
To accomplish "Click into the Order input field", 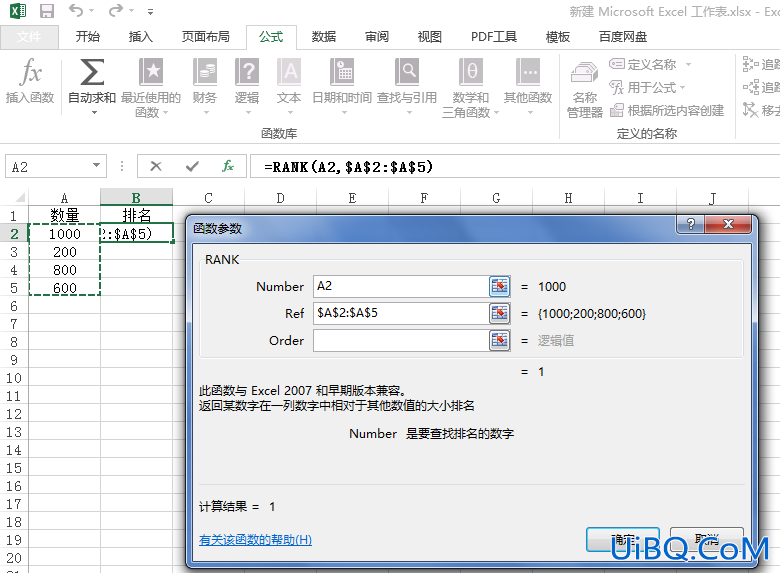I will click(401, 340).
